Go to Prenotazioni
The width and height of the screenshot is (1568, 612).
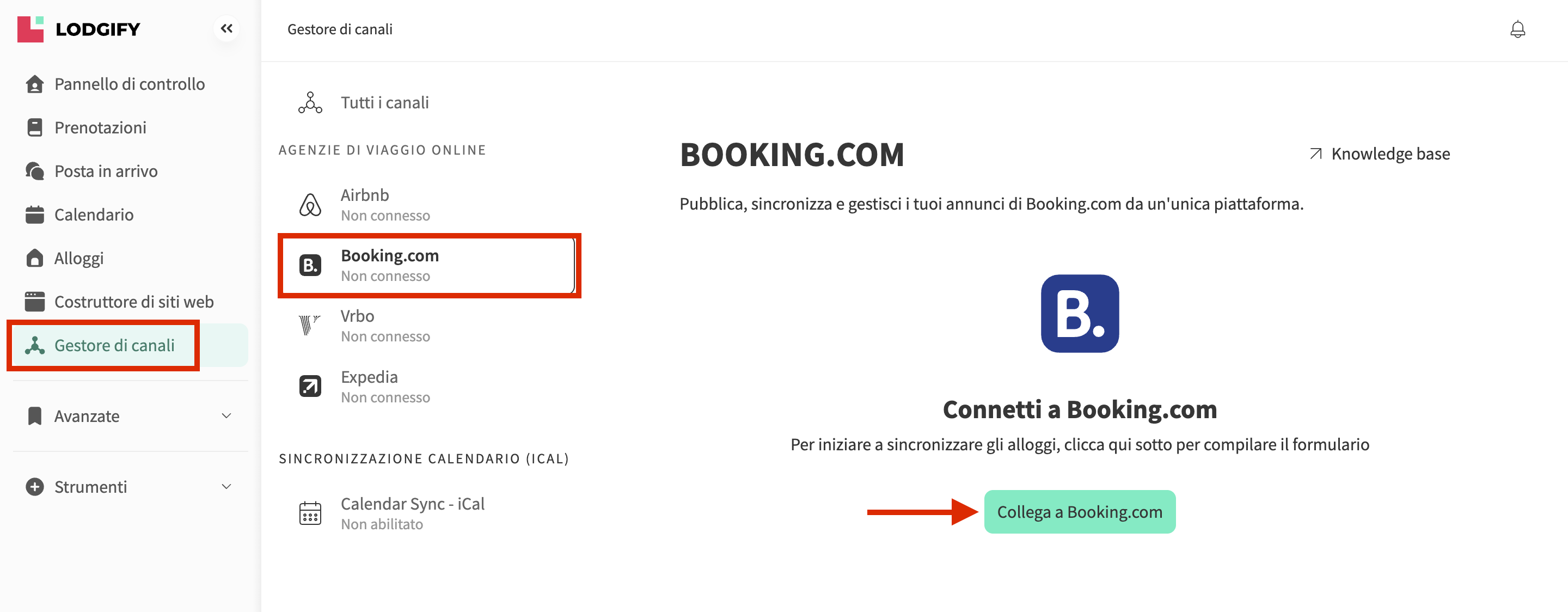point(100,127)
